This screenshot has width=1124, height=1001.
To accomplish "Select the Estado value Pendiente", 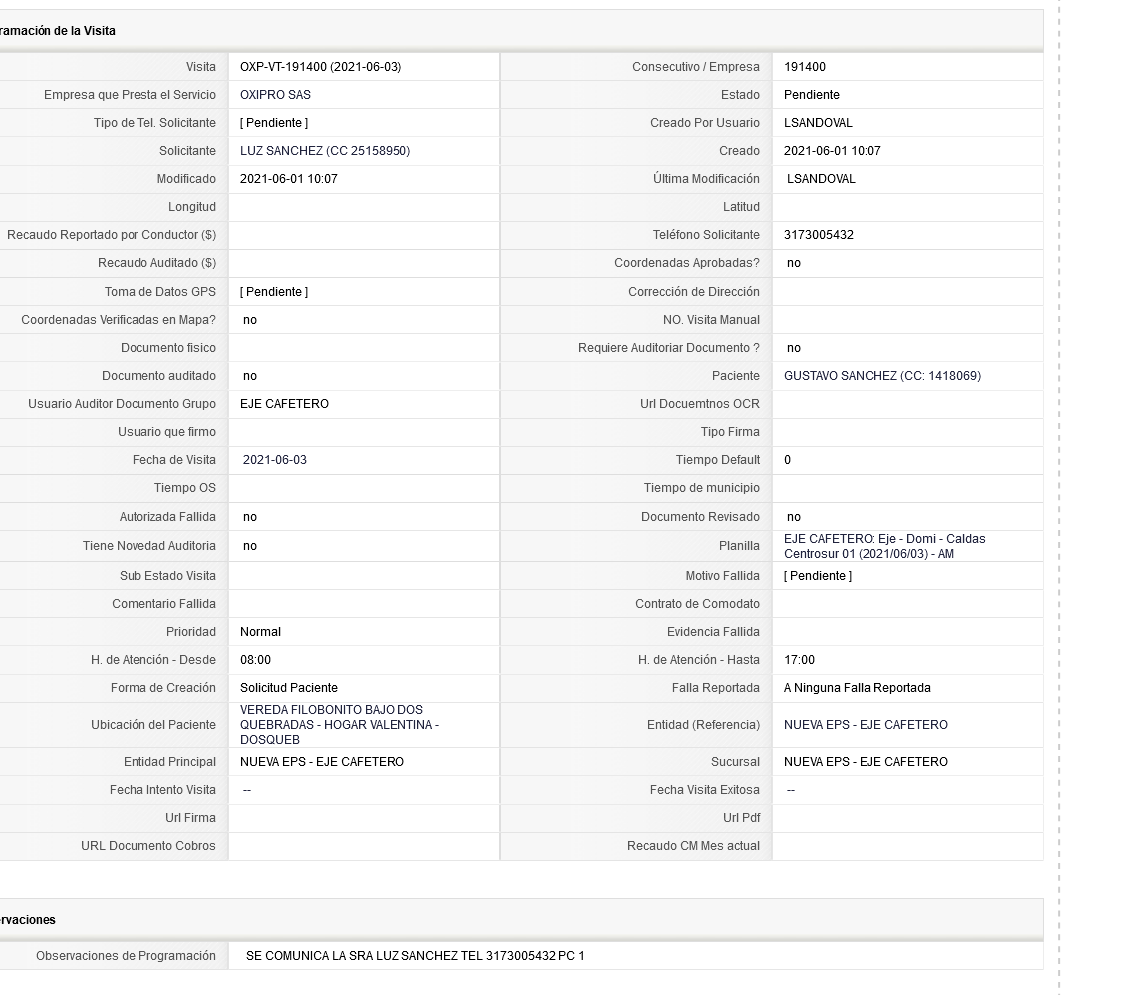I will tap(811, 95).
